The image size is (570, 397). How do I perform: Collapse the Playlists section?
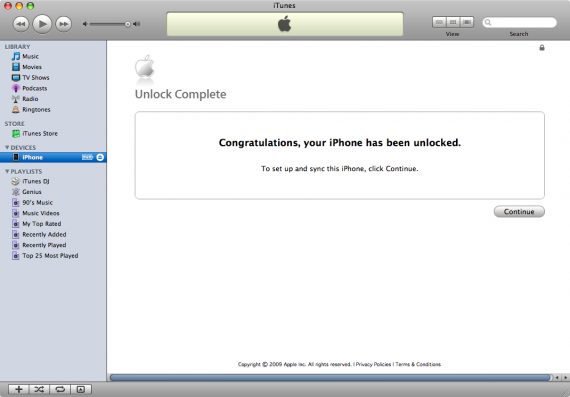[x=7, y=171]
